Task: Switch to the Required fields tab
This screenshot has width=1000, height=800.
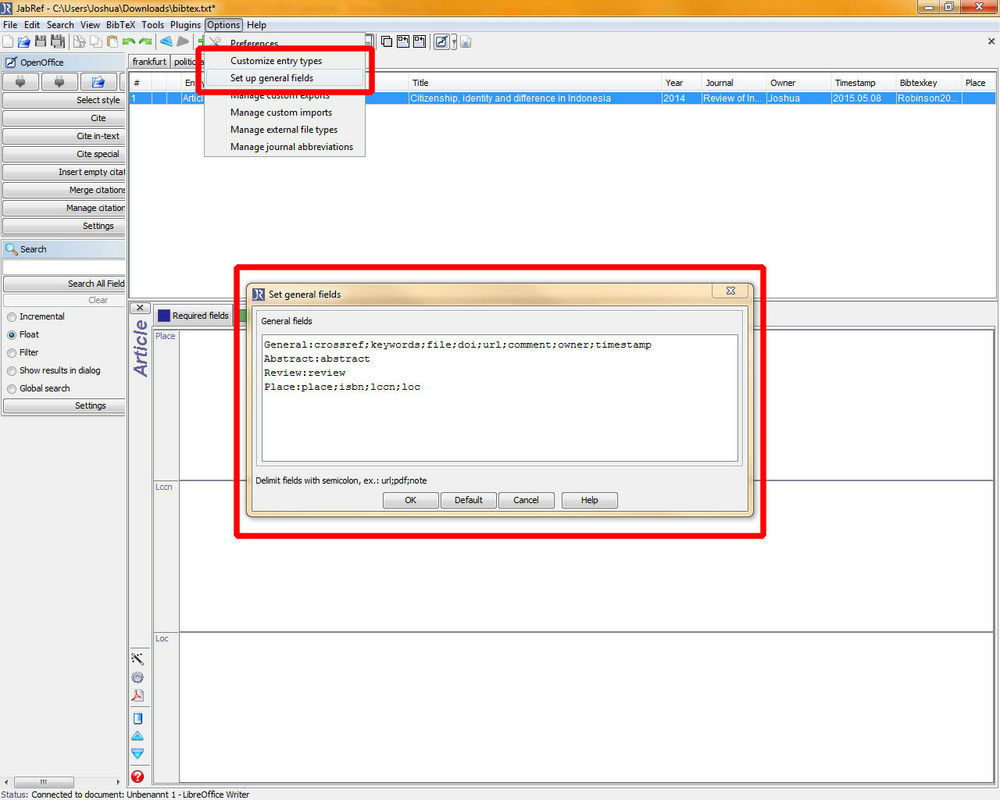Action: [193, 316]
